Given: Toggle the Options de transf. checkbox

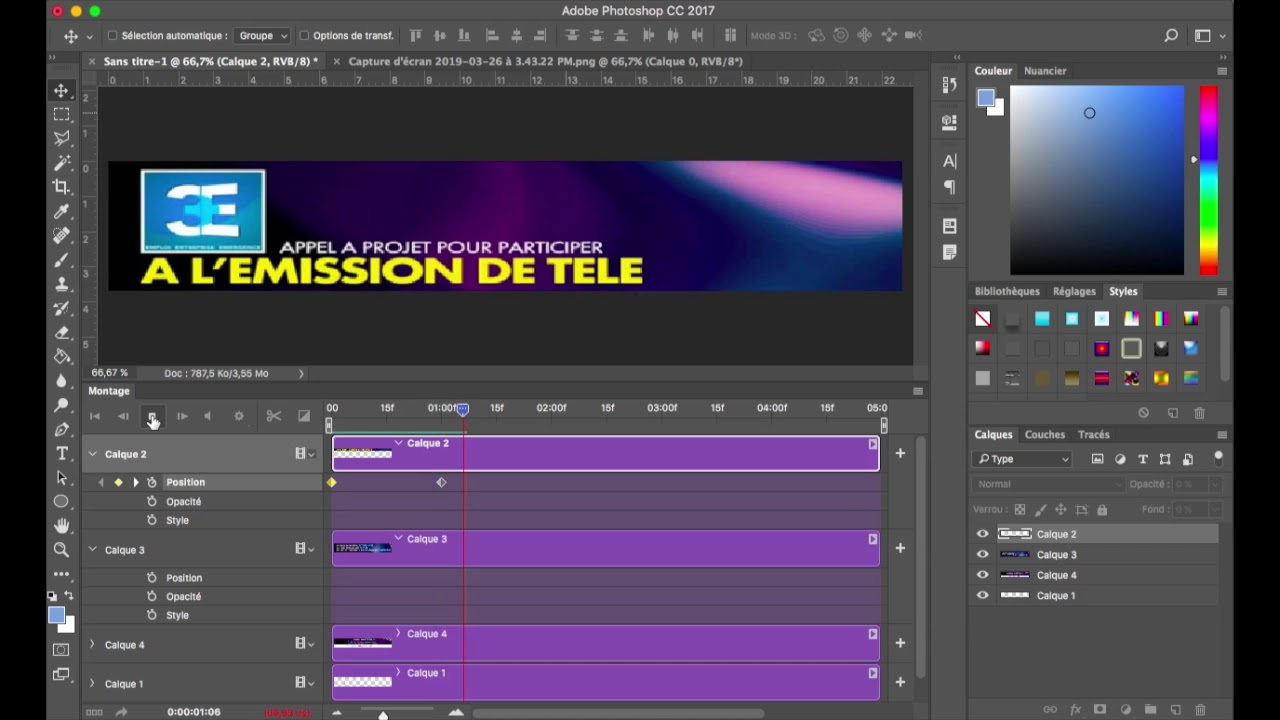Looking at the screenshot, I should coord(304,36).
